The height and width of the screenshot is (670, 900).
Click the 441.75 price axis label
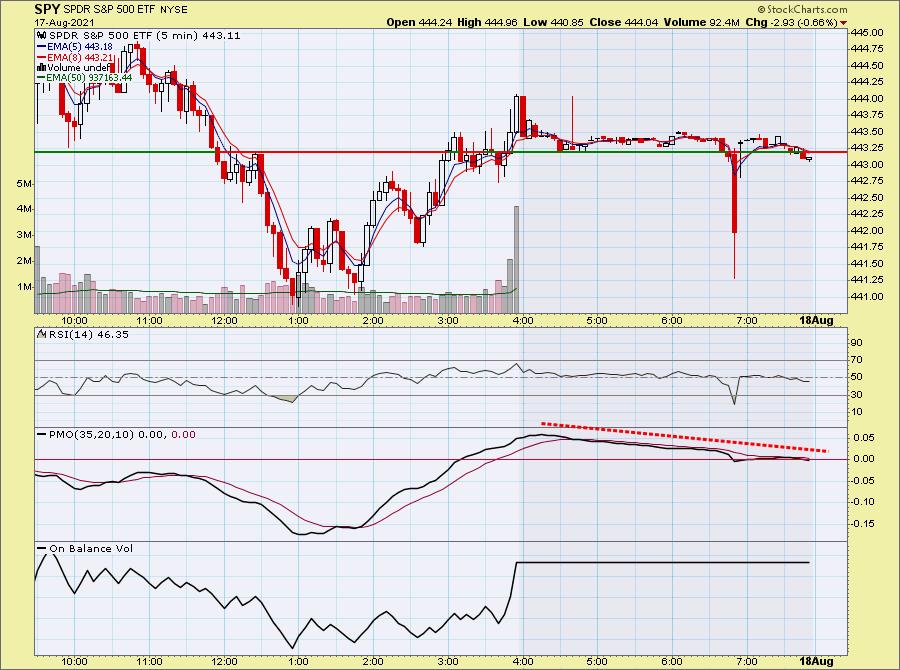click(867, 247)
